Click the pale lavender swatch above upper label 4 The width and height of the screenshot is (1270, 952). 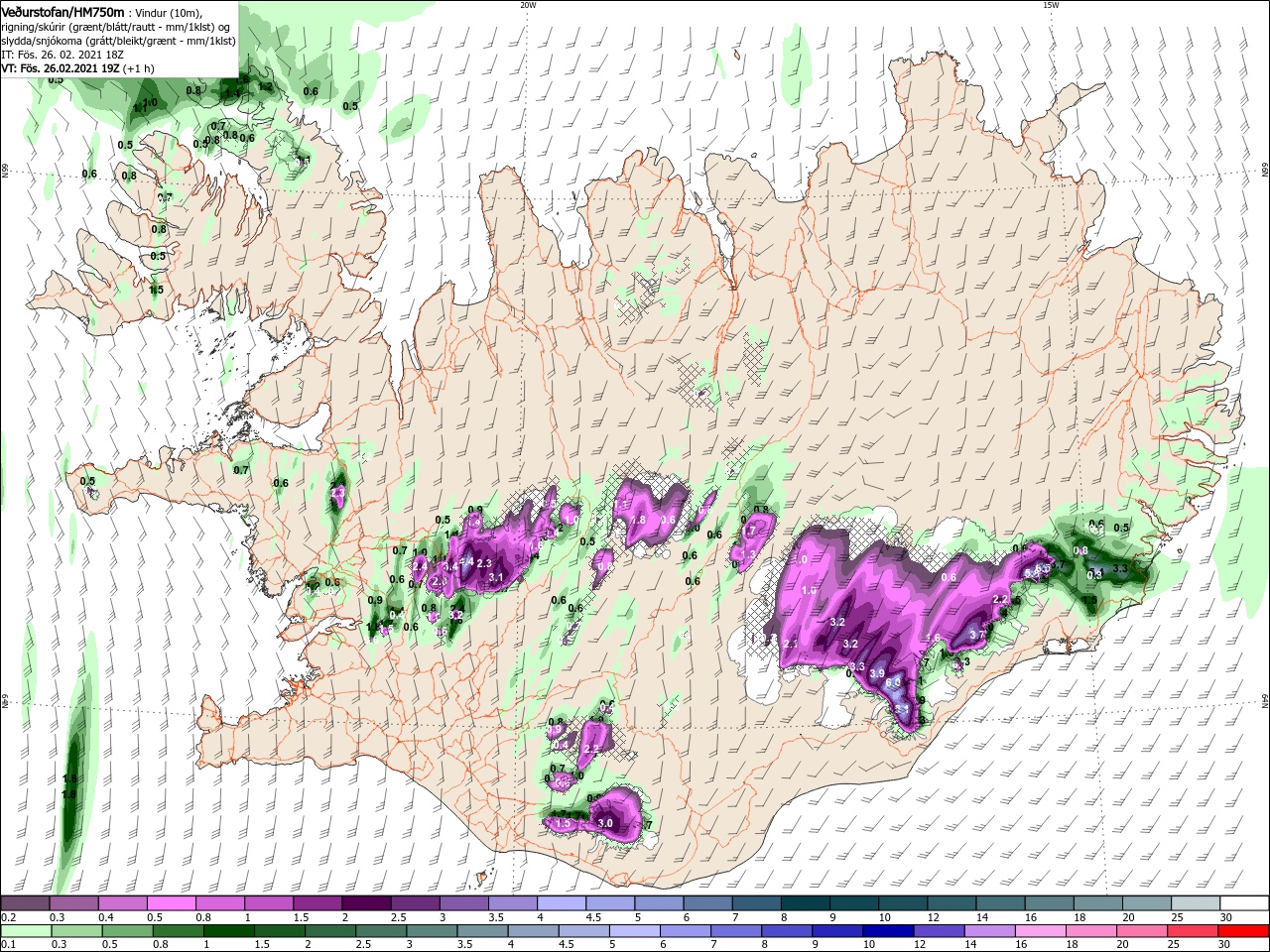[561, 903]
